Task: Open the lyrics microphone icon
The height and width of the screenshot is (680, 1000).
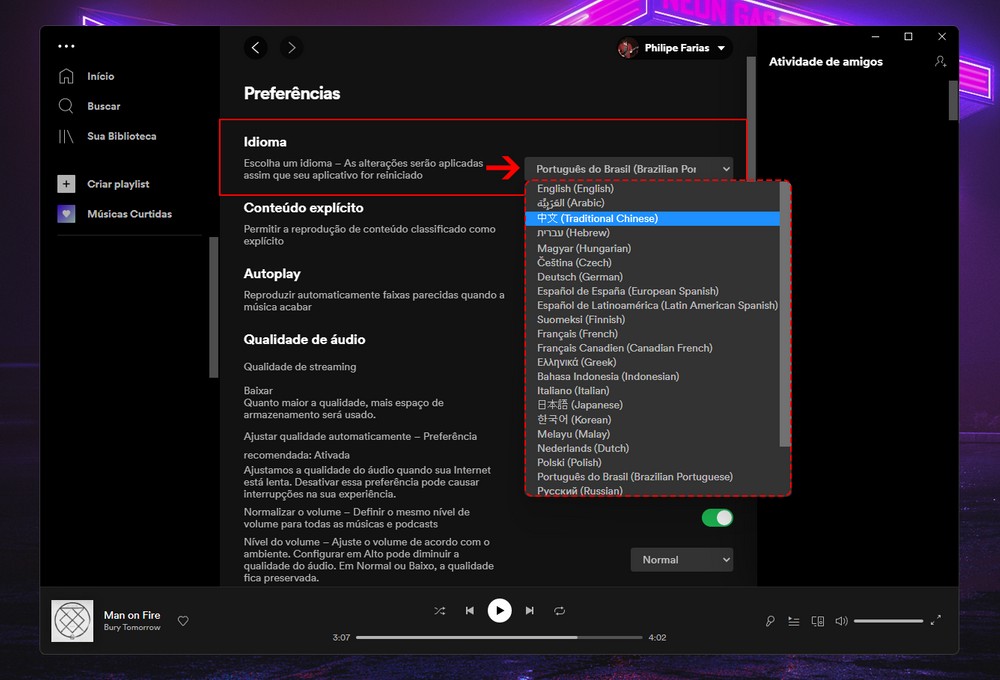Action: (770, 621)
